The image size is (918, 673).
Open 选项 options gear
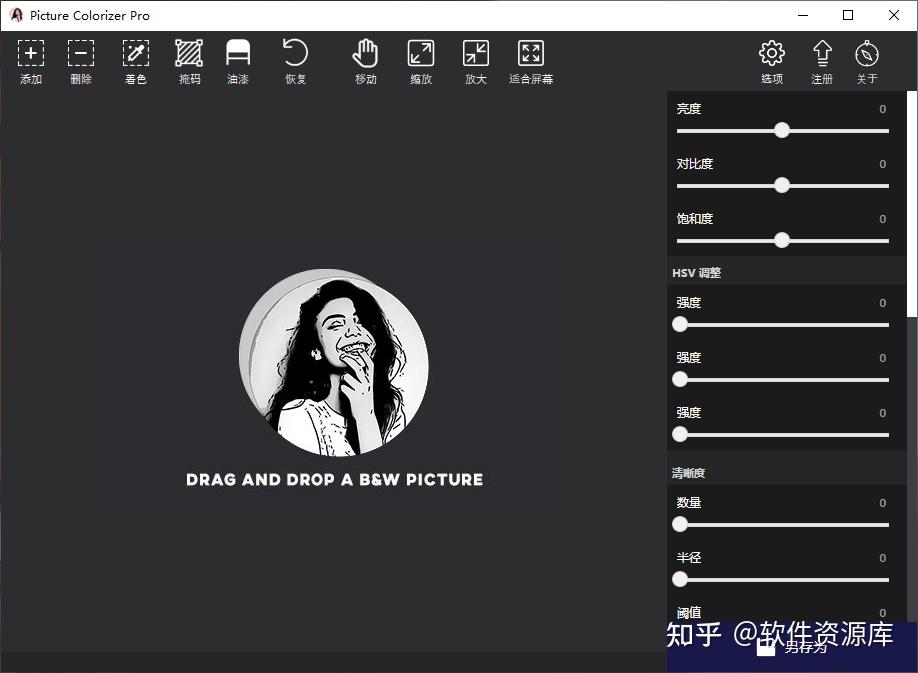click(772, 61)
